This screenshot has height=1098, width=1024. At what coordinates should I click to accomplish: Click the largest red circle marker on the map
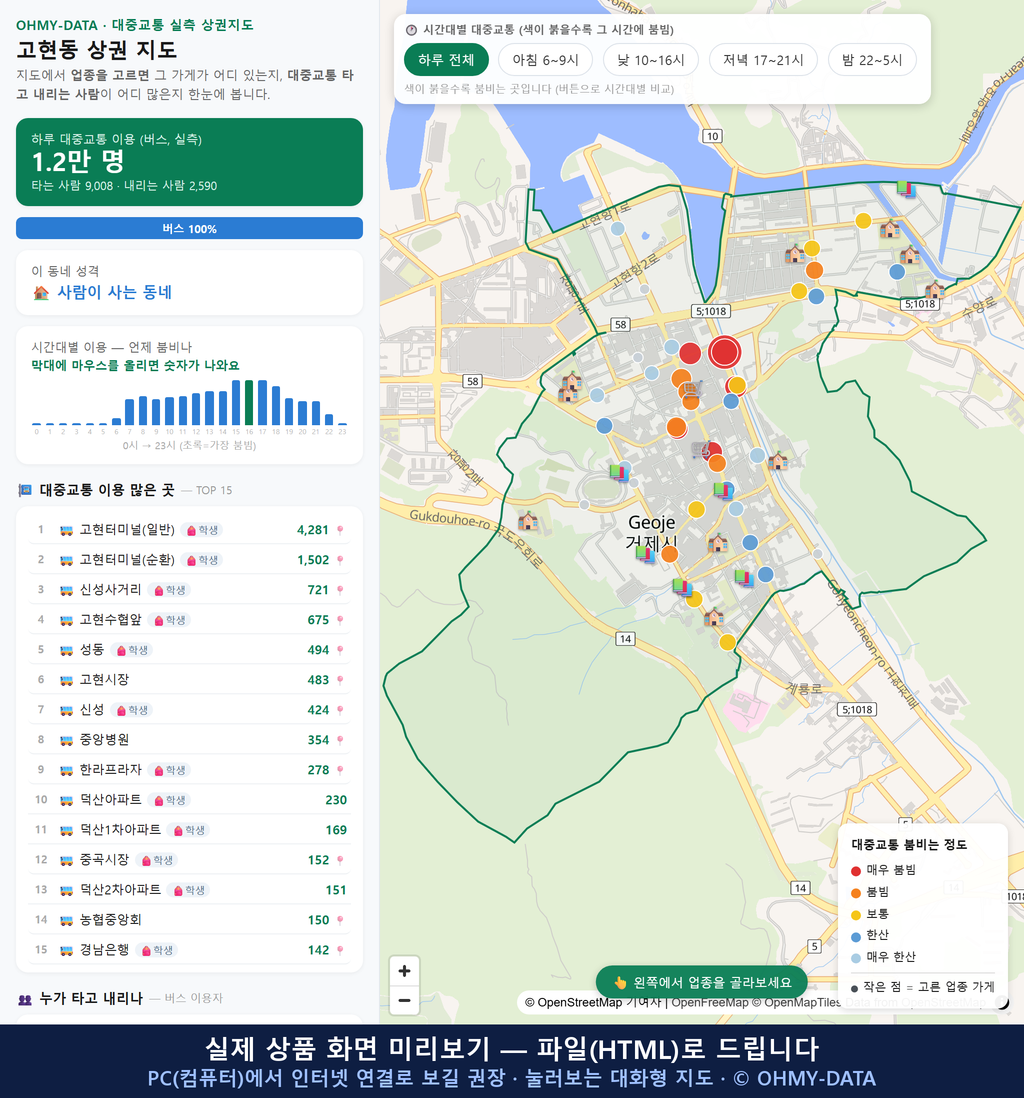pos(724,352)
